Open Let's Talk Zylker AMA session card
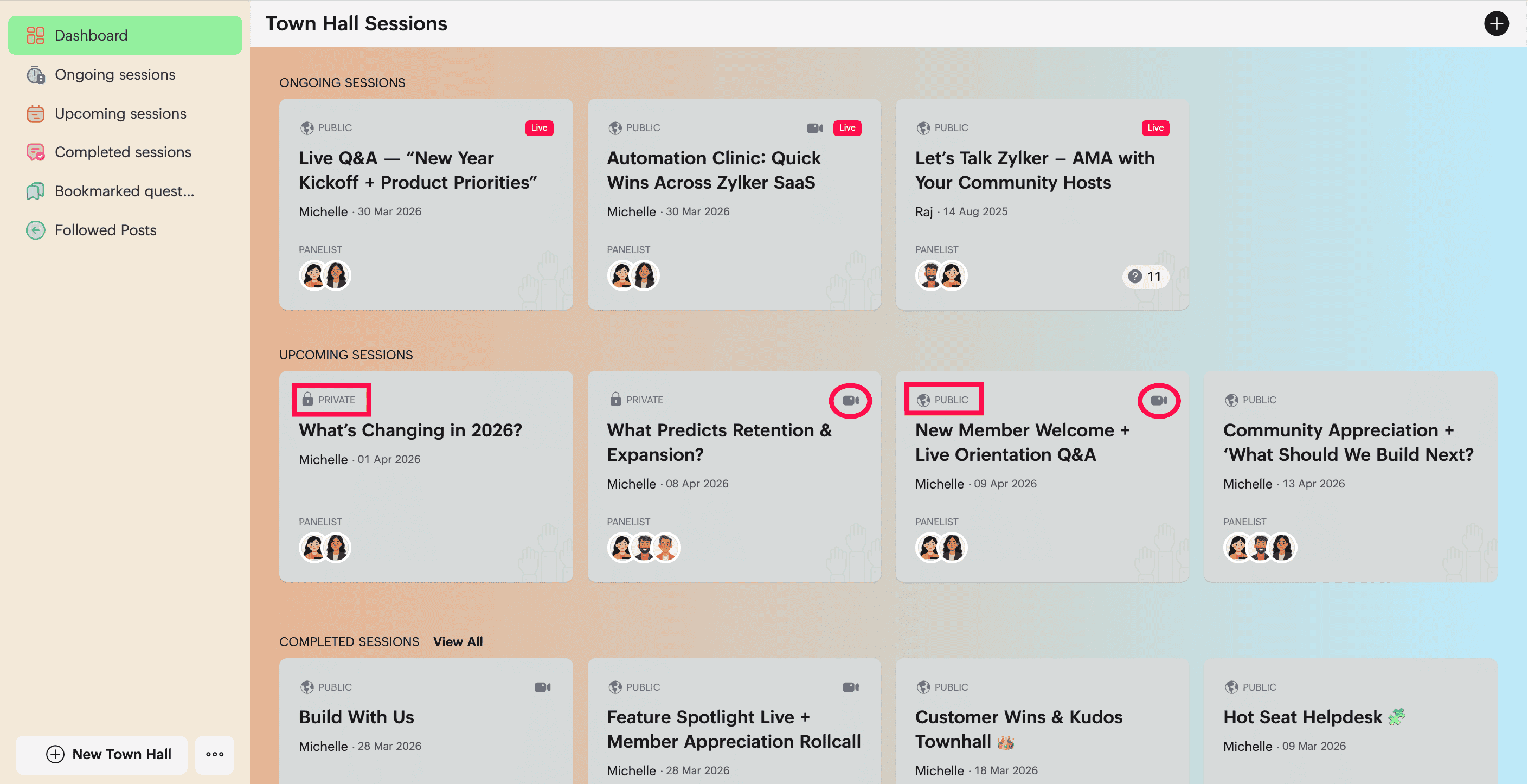Viewport: 1528px width, 784px height. tap(1042, 204)
